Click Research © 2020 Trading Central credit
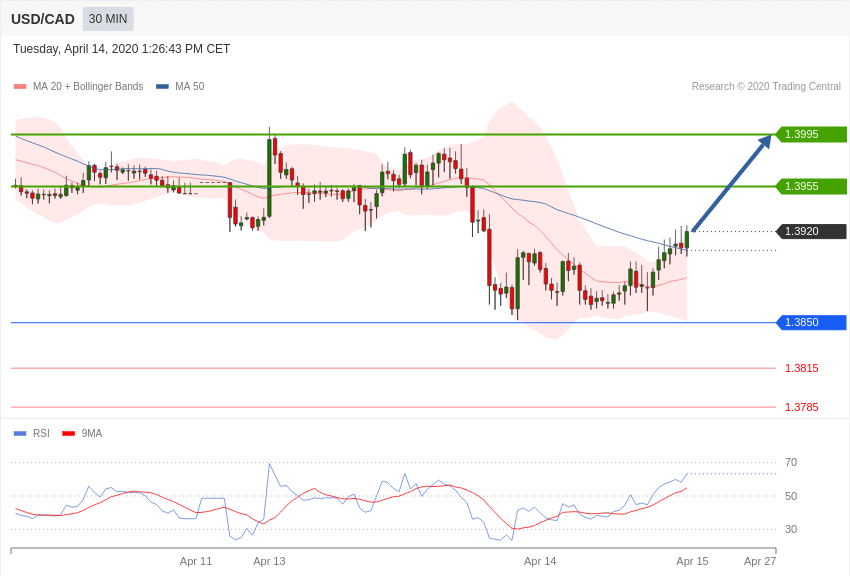The image size is (850, 576). click(766, 86)
